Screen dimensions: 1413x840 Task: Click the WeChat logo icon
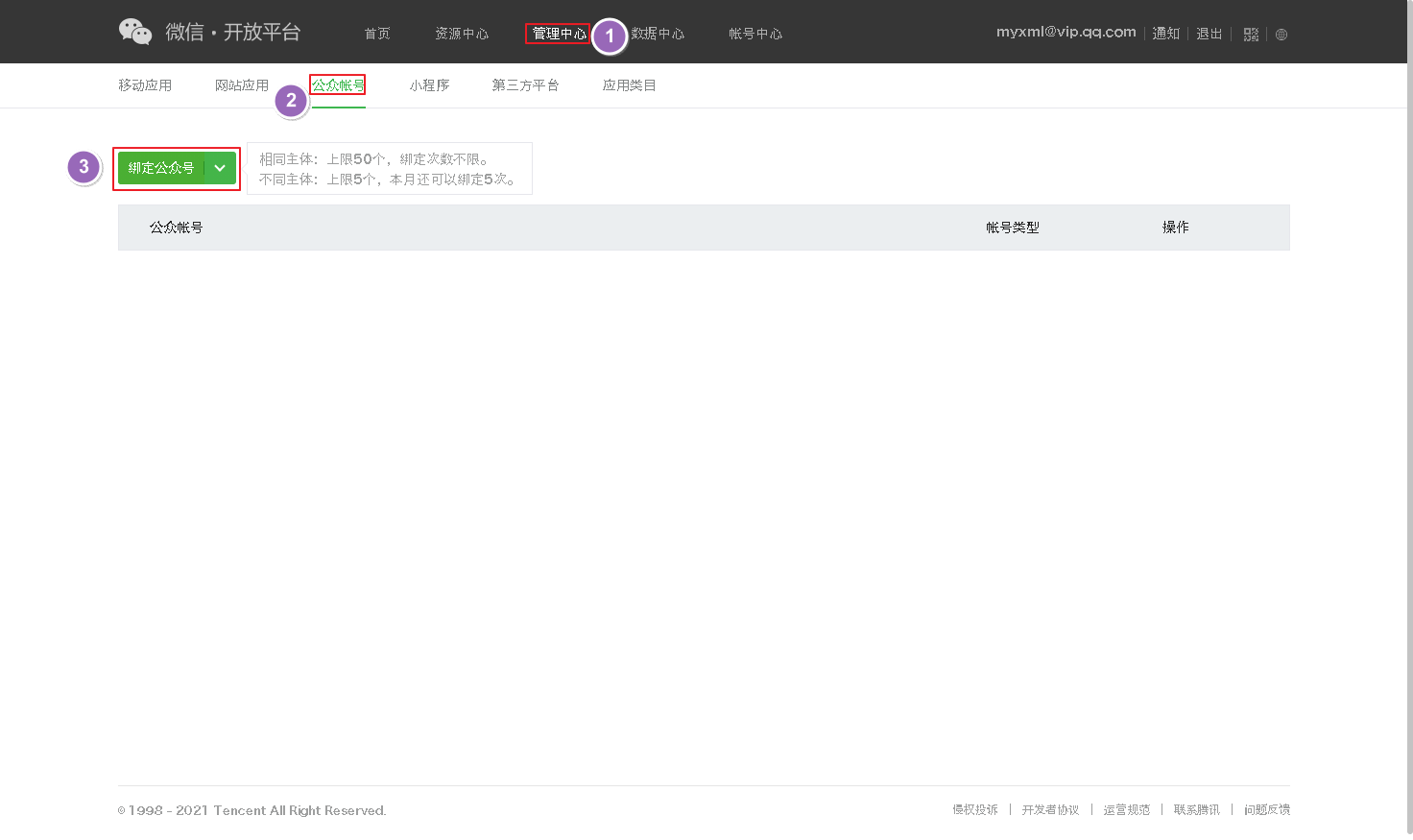coord(135,32)
